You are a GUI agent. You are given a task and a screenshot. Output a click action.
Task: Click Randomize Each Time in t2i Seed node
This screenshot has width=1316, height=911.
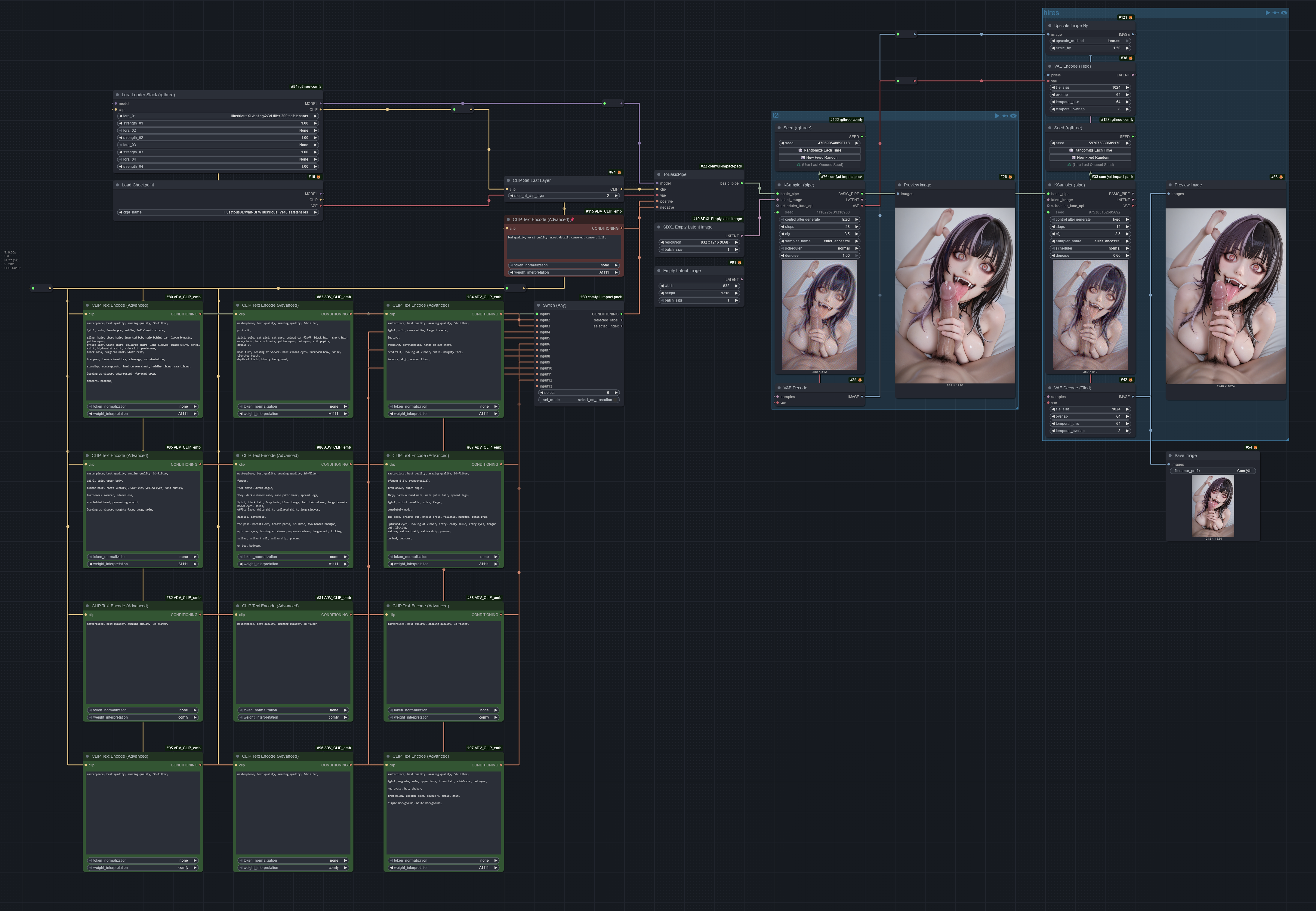pos(819,151)
